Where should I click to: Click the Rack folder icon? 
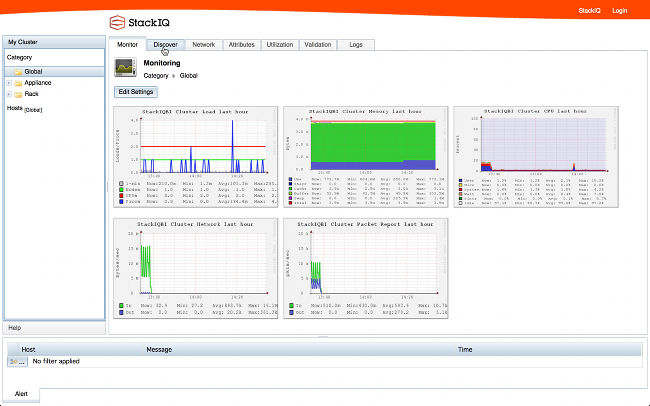coord(18,94)
